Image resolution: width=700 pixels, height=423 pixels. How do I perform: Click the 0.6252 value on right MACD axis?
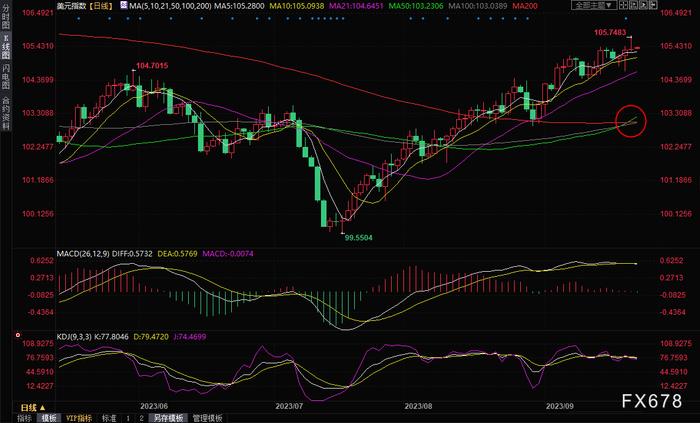pos(672,260)
